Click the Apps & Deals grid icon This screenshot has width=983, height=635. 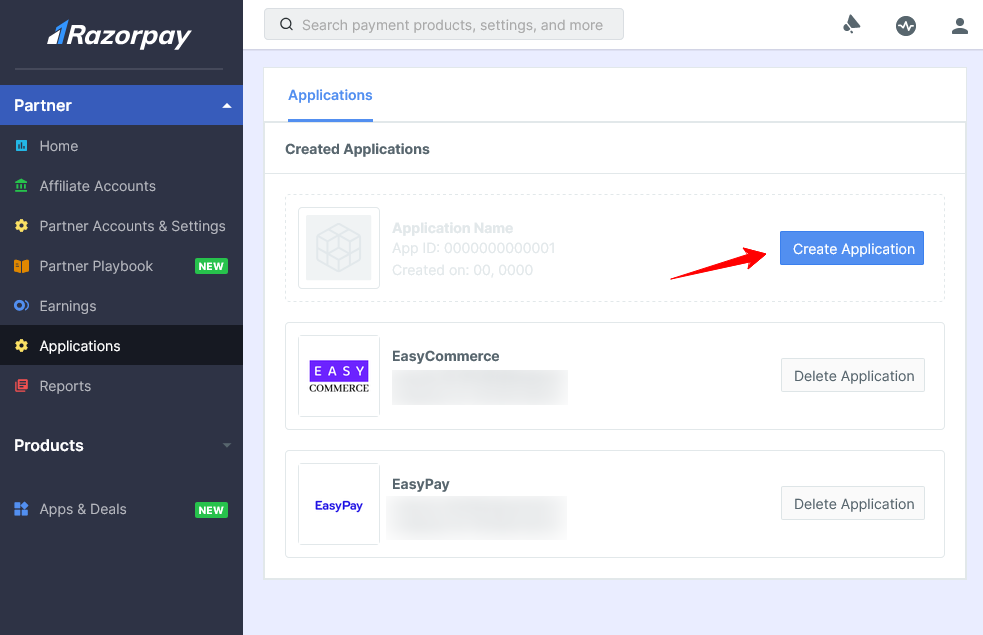tap(21, 508)
